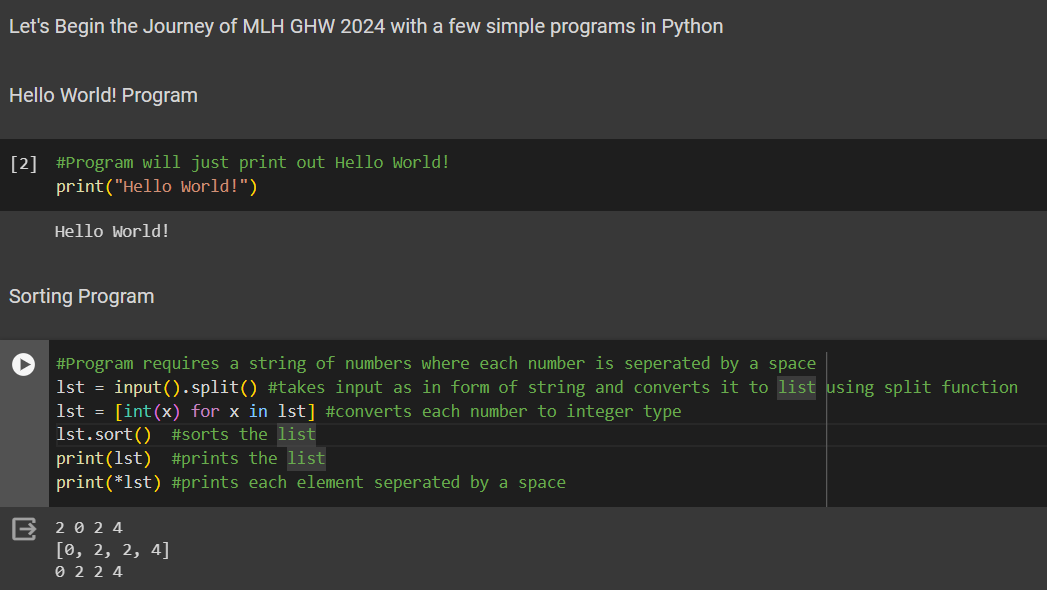Viewport: 1047px width, 590px height.
Task: Click the MLH GHW 2024 intro text
Action: pyautogui.click(x=366, y=27)
